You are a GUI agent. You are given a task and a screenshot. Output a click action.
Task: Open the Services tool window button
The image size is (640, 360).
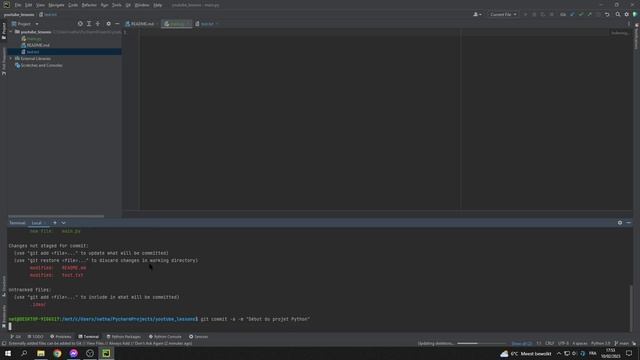pyautogui.click(x=198, y=337)
